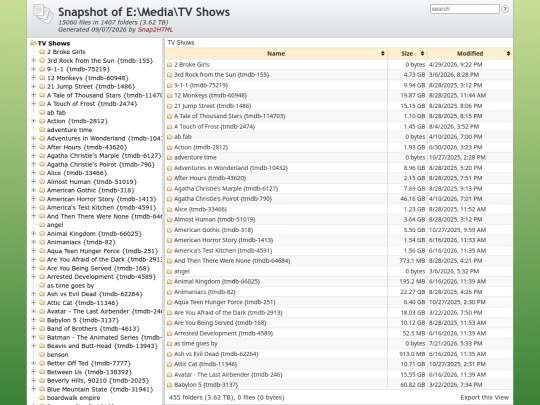The width and height of the screenshot is (540, 405).
Task: Click folder icon of Alice table row
Action: [169, 209]
